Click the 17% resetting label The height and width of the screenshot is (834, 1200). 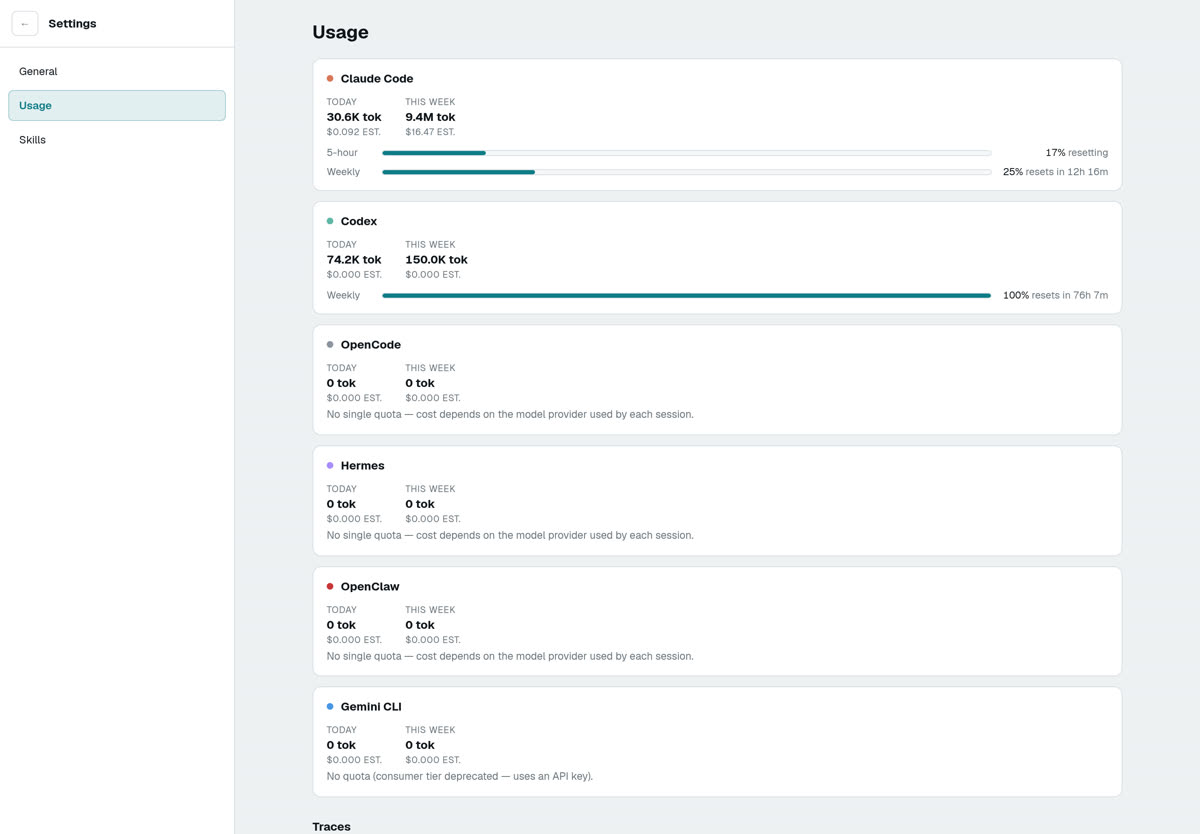pyautogui.click(x=1076, y=153)
